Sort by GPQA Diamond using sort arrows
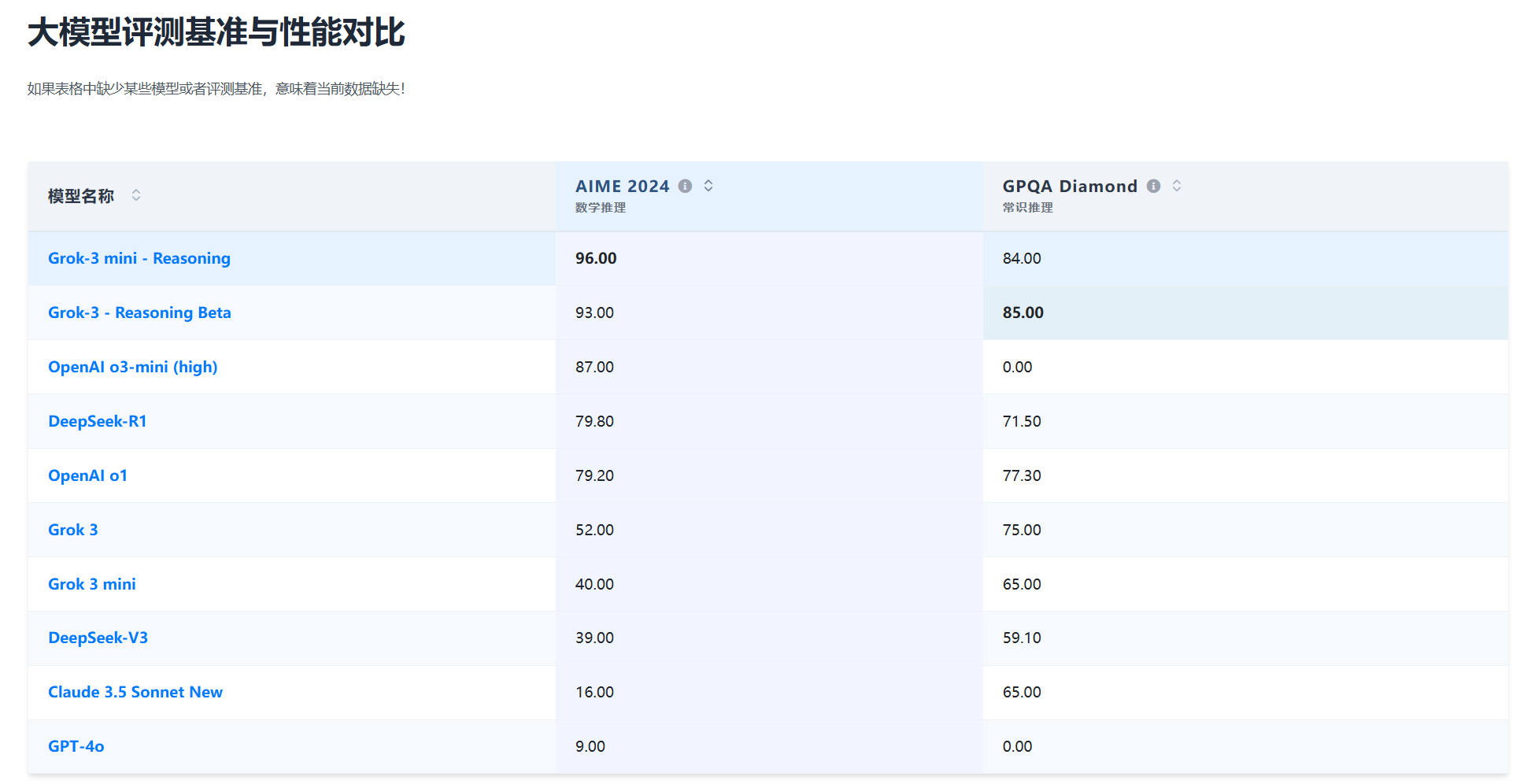The width and height of the screenshot is (1531, 784). pyautogui.click(x=1177, y=186)
